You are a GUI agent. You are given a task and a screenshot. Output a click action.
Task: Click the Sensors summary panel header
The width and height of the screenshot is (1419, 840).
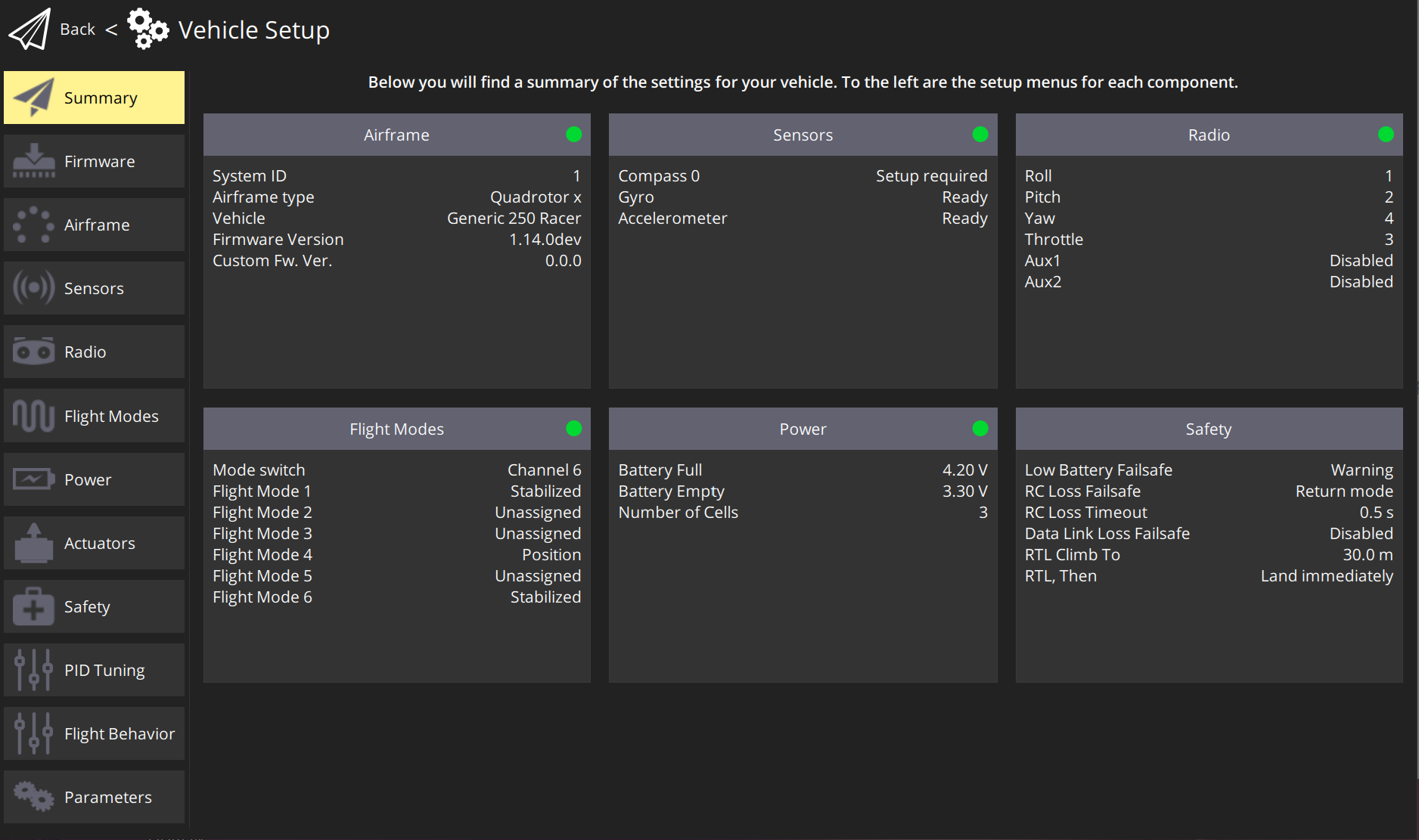(x=803, y=135)
